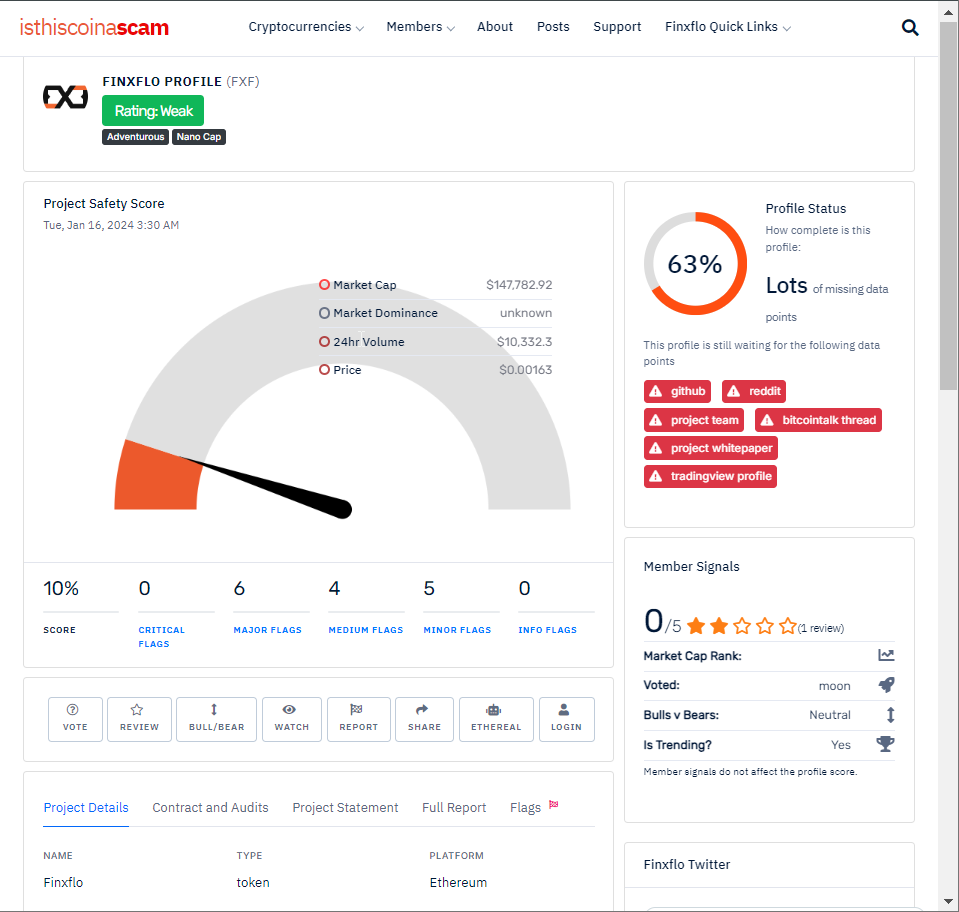Open the Posts menu item
This screenshot has height=912, width=959.
click(553, 27)
